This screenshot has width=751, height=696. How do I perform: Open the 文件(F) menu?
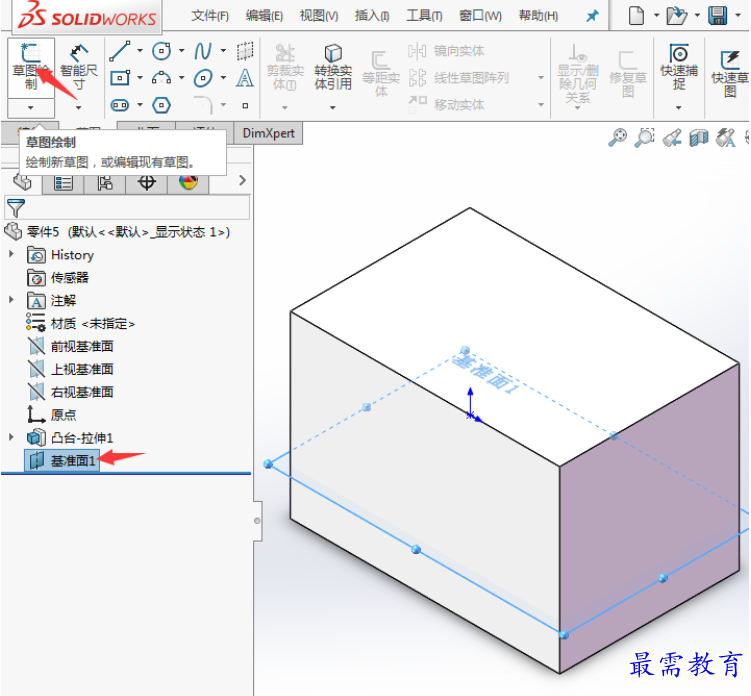click(x=210, y=16)
